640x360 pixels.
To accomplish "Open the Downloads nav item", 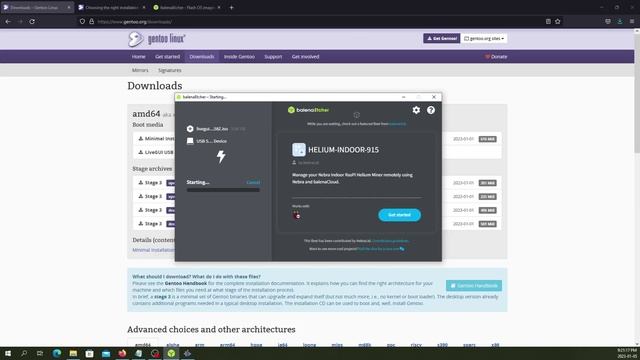I will (x=202, y=57).
